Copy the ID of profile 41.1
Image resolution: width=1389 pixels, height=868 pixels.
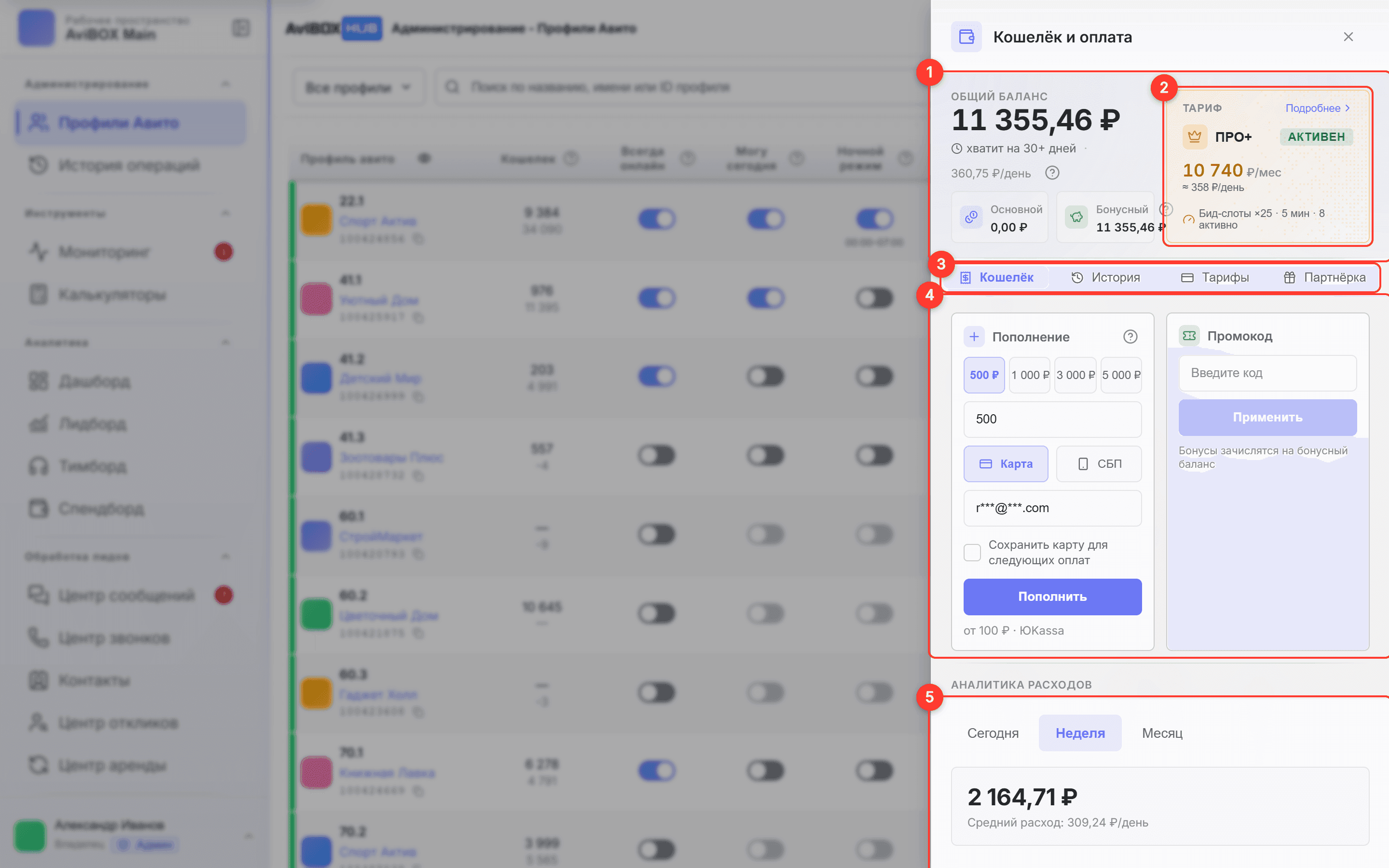(x=419, y=317)
